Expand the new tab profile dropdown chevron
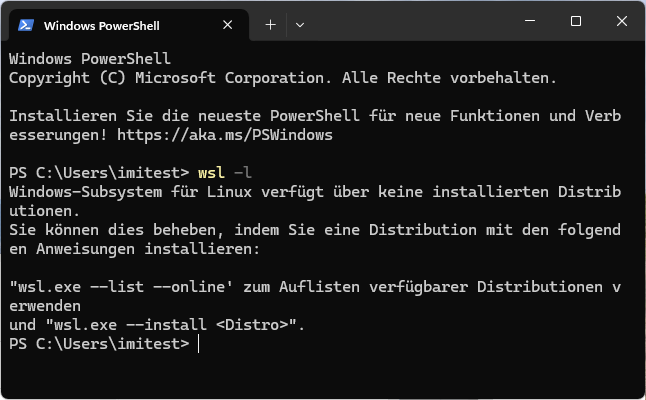This screenshot has height=400, width=646. [x=300, y=24]
